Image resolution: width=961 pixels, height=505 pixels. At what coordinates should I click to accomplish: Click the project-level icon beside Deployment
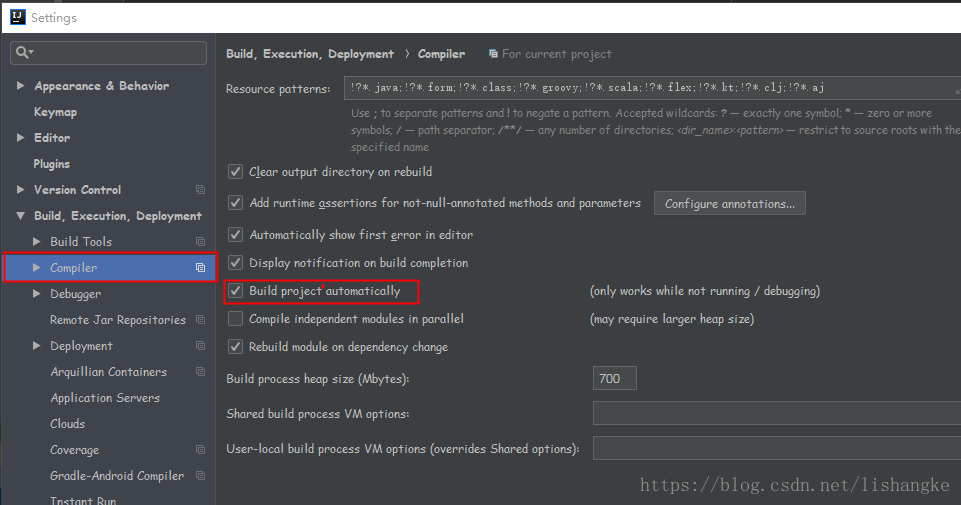point(200,346)
